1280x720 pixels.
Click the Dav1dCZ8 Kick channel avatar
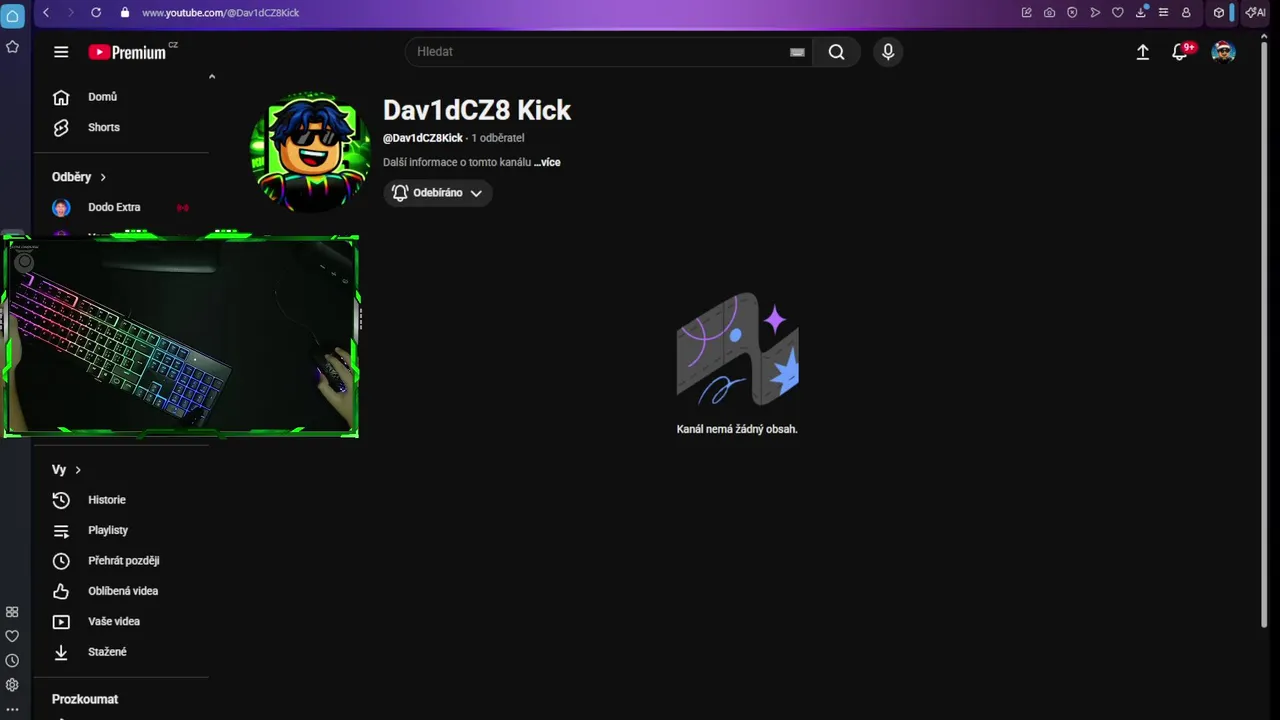[x=311, y=152]
